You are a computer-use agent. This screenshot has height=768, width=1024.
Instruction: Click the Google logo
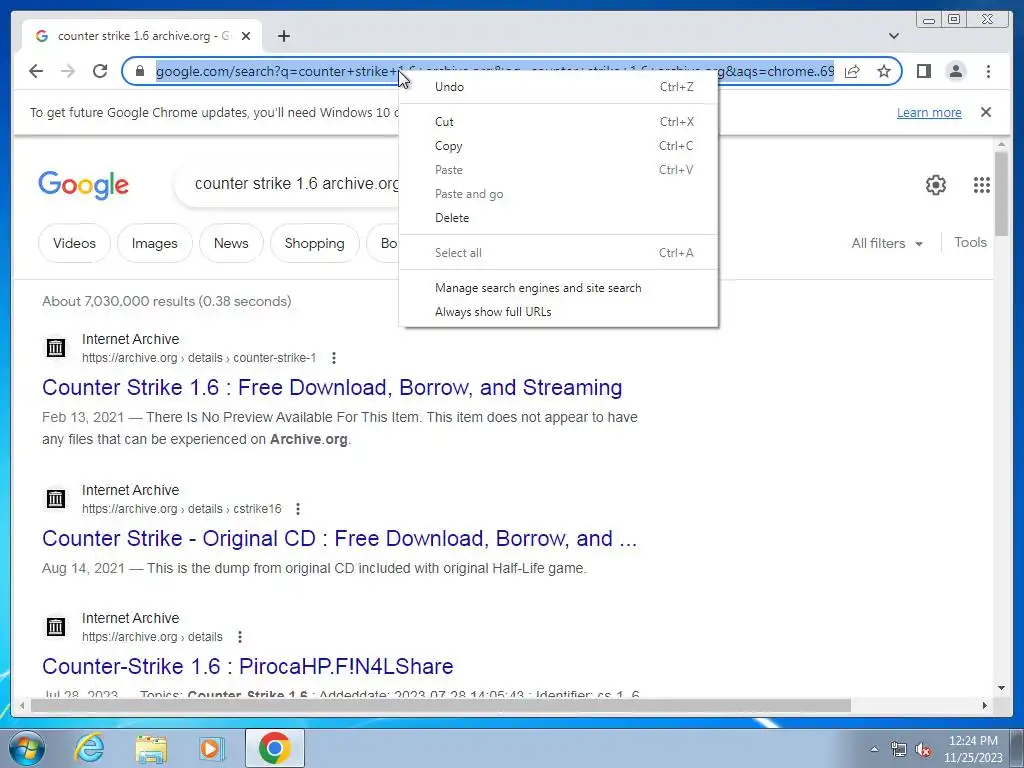click(84, 185)
